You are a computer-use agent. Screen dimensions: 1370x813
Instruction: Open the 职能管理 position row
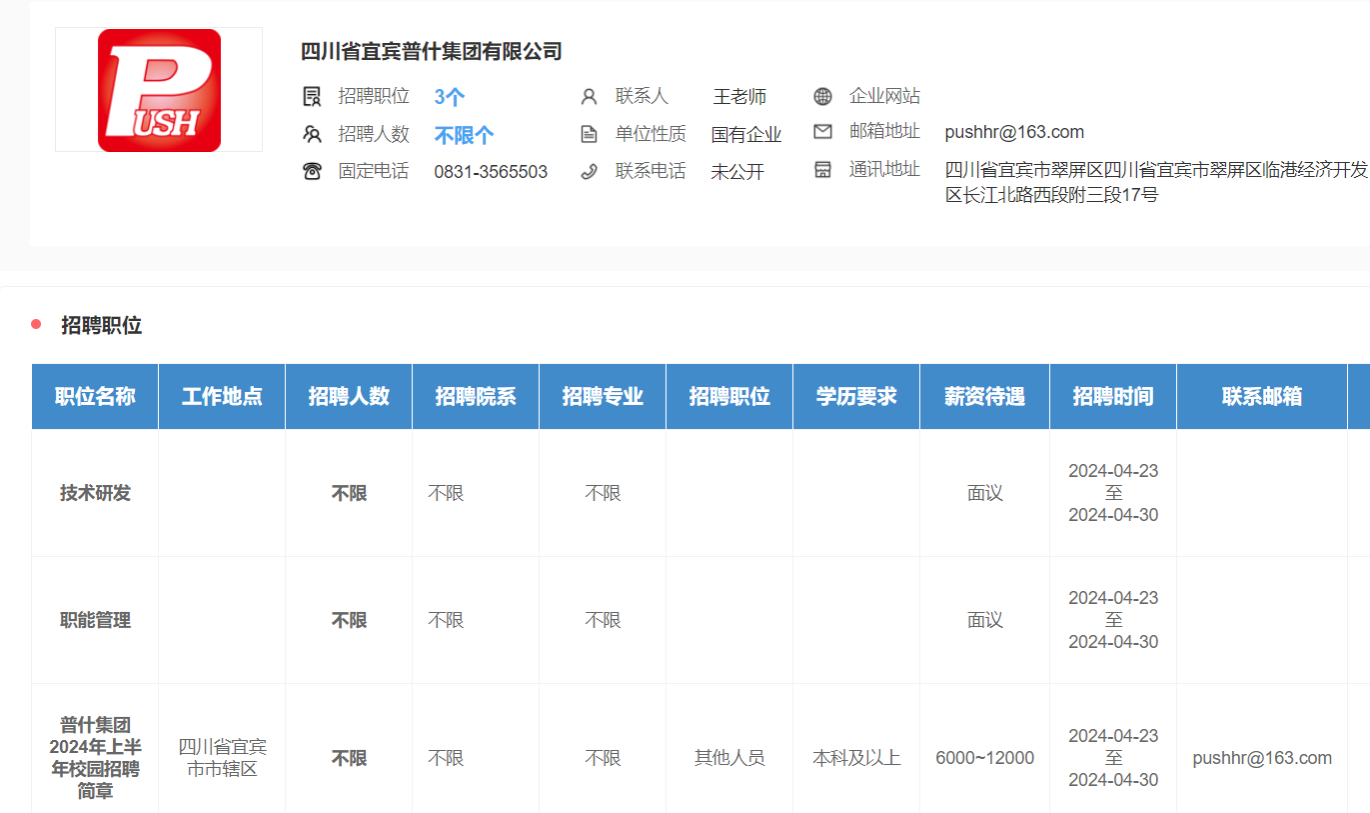[95, 620]
